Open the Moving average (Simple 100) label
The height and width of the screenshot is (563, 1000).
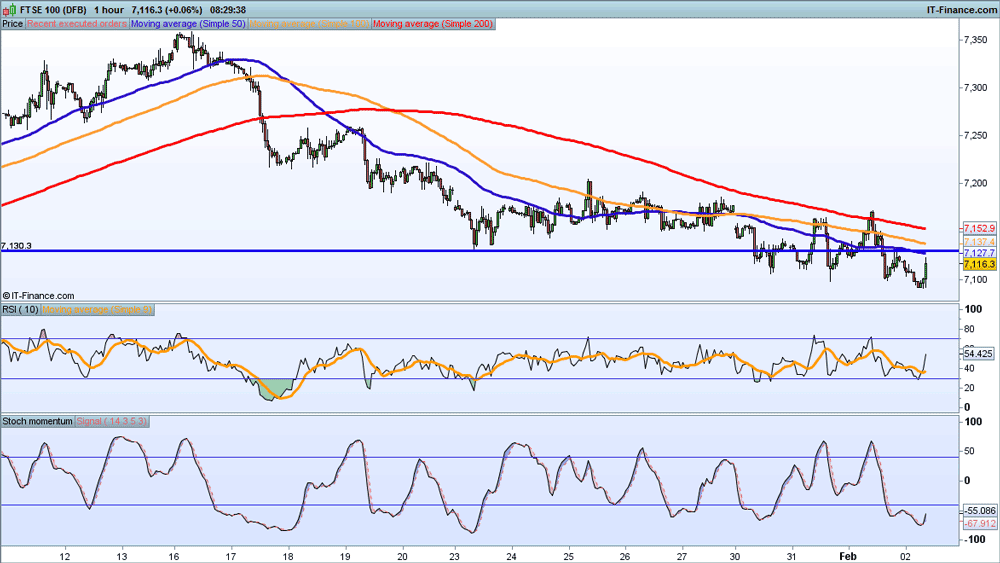tap(309, 24)
